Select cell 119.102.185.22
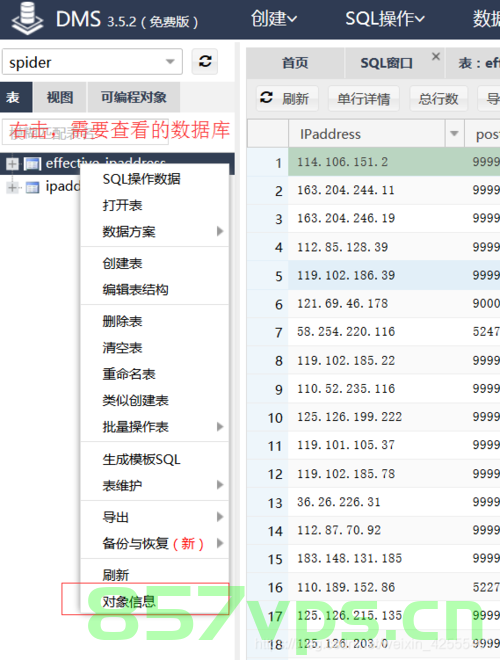Viewport: 500px width, 660px height. (x=376, y=361)
